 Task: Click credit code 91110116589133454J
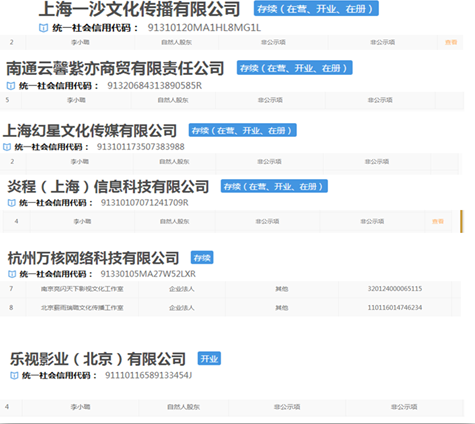149,376
